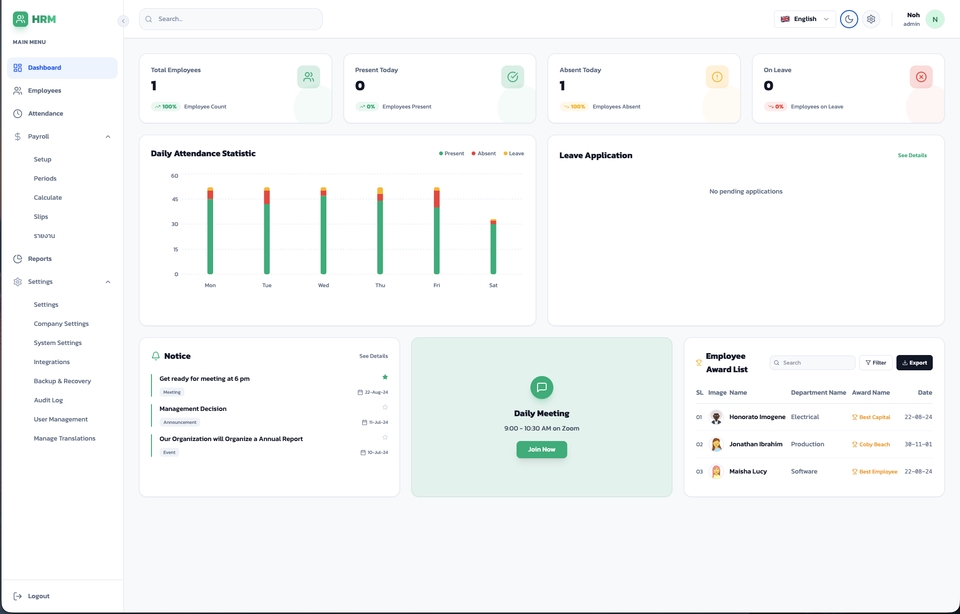Toggle dark mode with the moon icon

coord(848,19)
